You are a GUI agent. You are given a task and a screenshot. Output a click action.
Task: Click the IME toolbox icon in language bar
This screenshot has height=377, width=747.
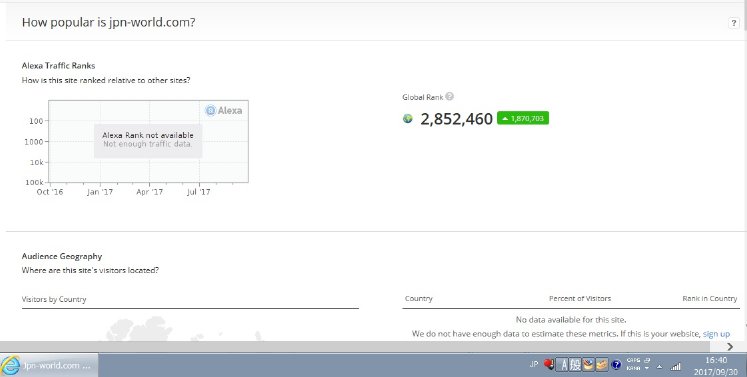tap(601, 365)
